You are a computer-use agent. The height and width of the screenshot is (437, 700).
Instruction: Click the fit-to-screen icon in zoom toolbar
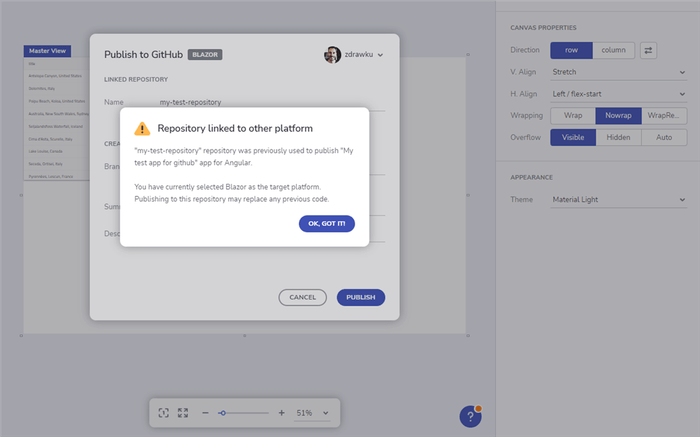(x=165, y=413)
